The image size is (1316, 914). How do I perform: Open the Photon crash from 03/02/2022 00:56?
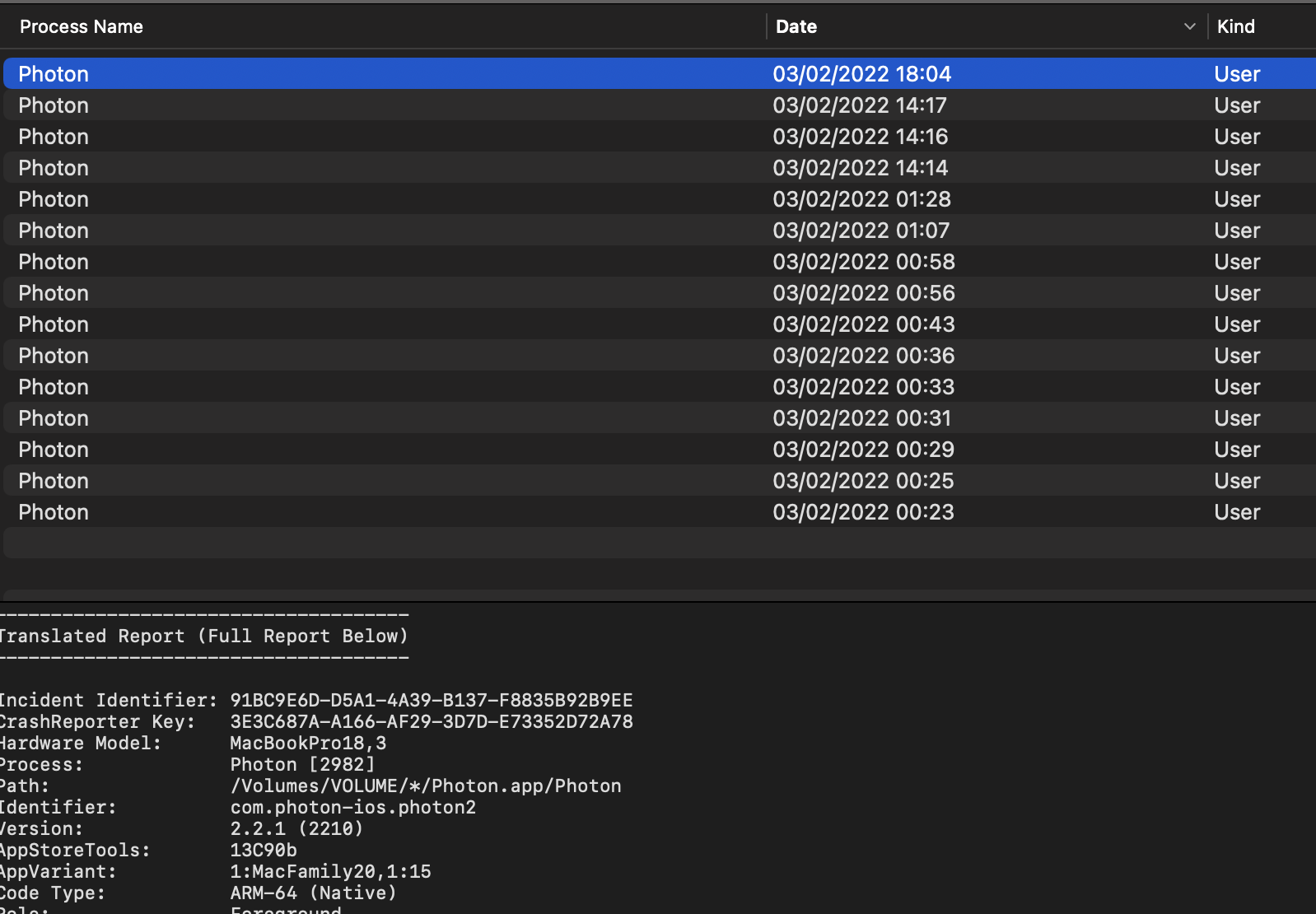[659, 292]
